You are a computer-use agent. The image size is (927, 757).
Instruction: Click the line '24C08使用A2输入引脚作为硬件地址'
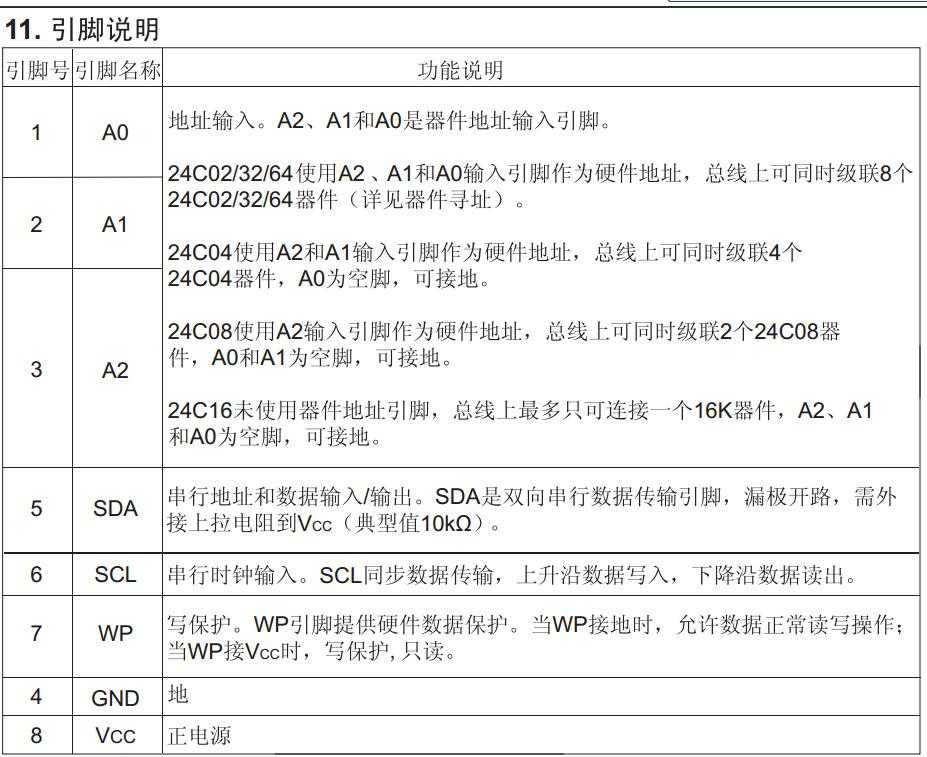tap(504, 331)
